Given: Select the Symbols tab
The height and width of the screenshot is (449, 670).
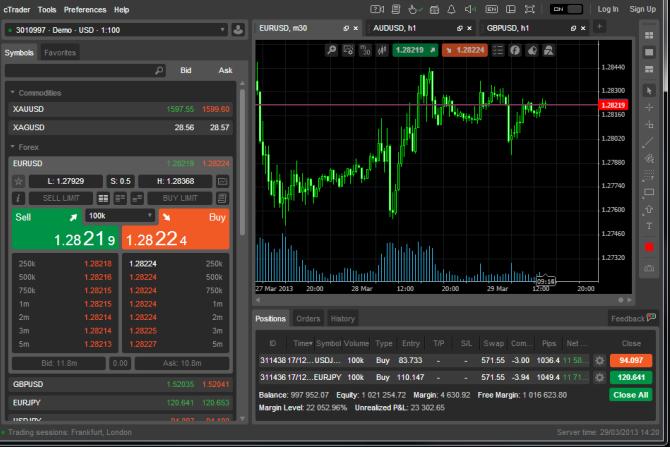Looking at the screenshot, I should click(x=19, y=53).
